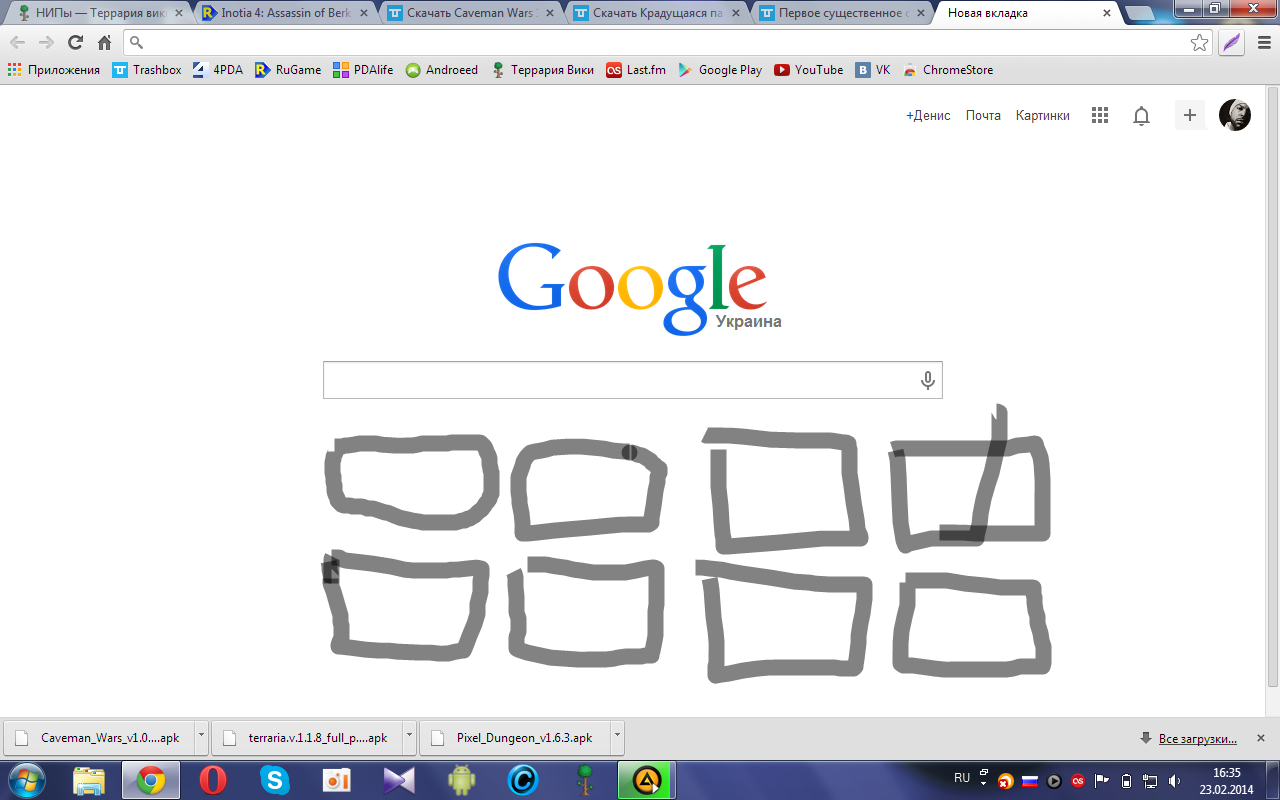
Task: Go back with the browser back arrow
Action: [17, 42]
